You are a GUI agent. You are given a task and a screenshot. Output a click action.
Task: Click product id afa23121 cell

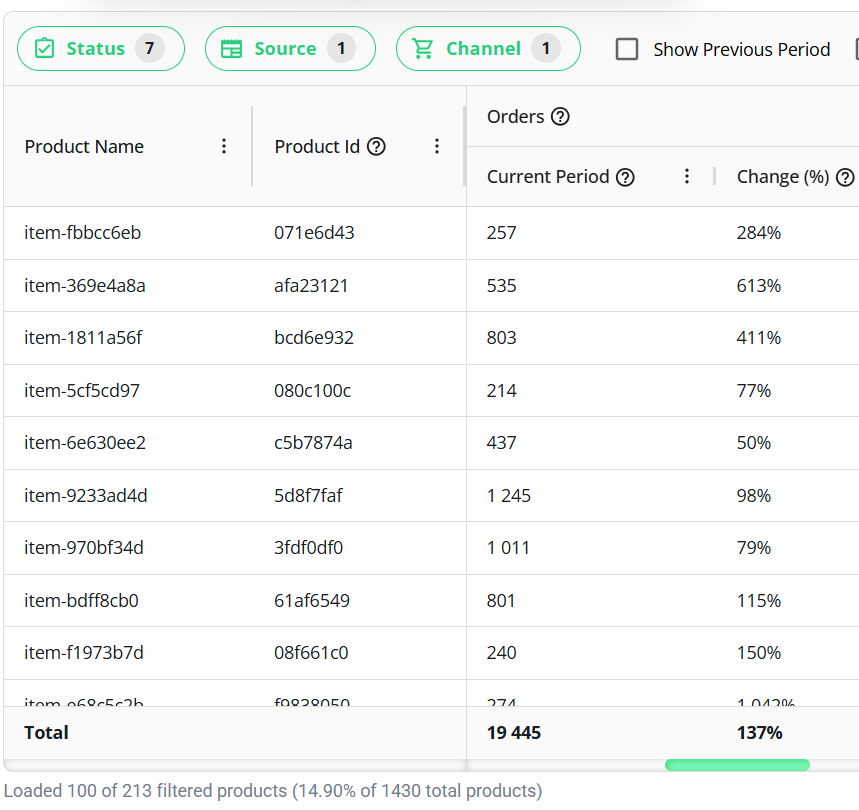[x=311, y=286]
